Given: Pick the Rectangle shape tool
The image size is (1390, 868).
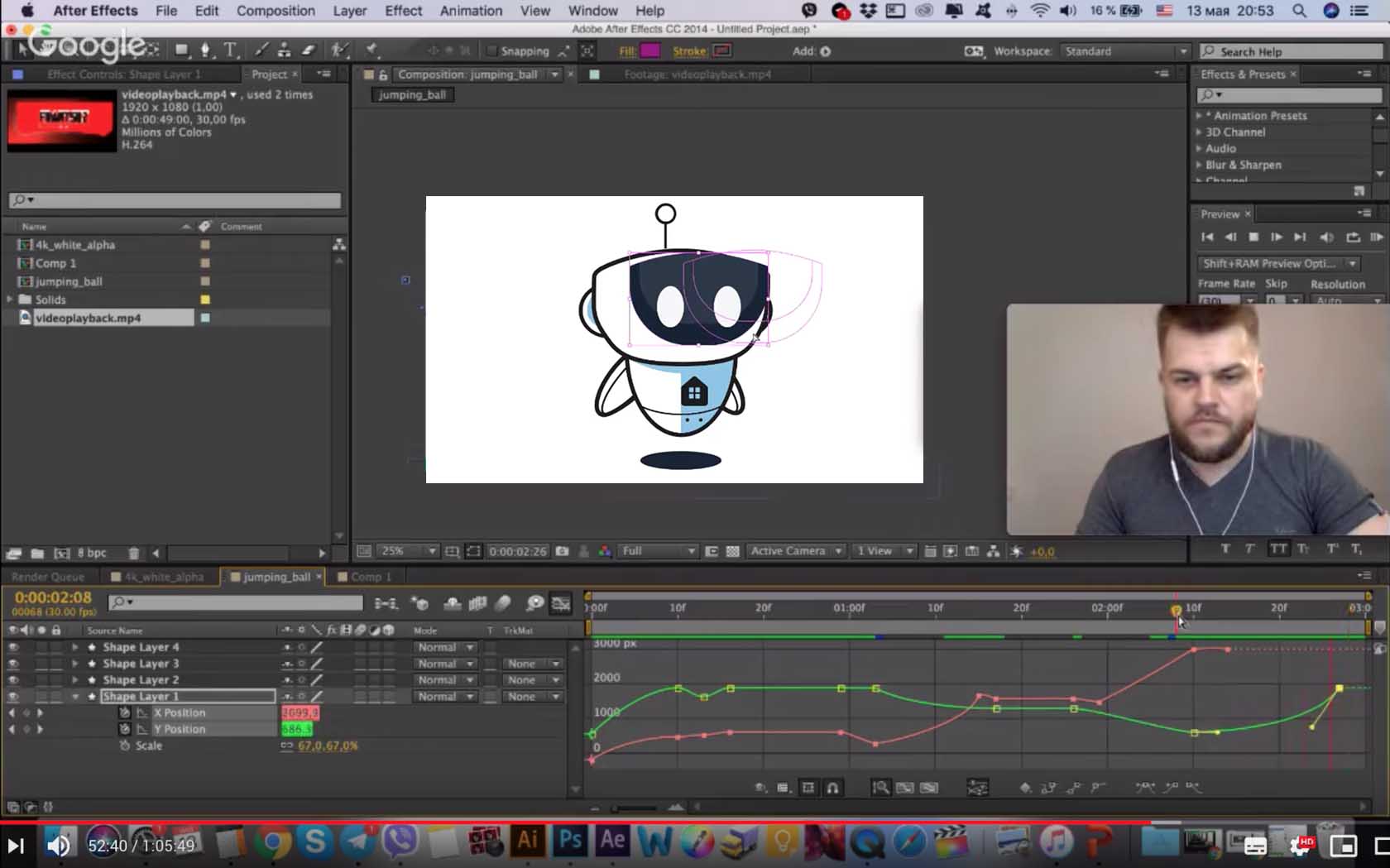Looking at the screenshot, I should coord(181,50).
